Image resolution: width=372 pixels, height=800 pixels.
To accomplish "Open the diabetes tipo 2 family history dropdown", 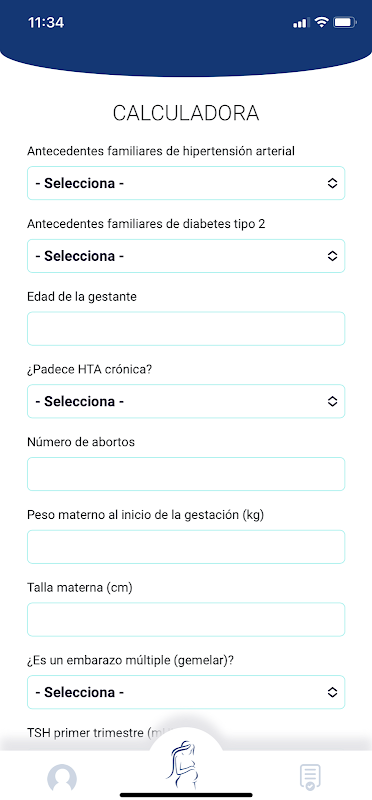I will coord(186,256).
